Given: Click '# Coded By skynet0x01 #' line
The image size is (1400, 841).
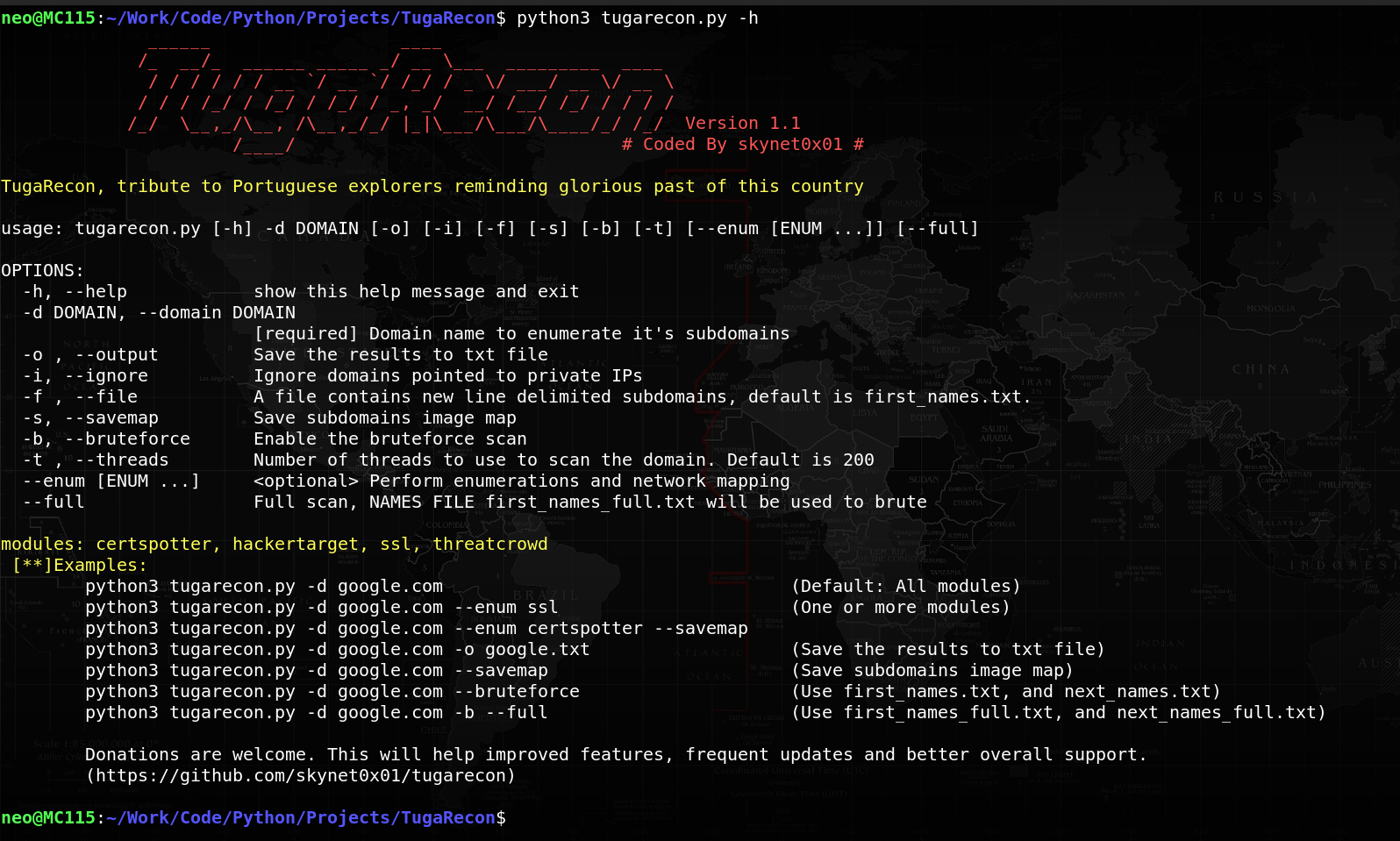Looking at the screenshot, I should 742,144.
